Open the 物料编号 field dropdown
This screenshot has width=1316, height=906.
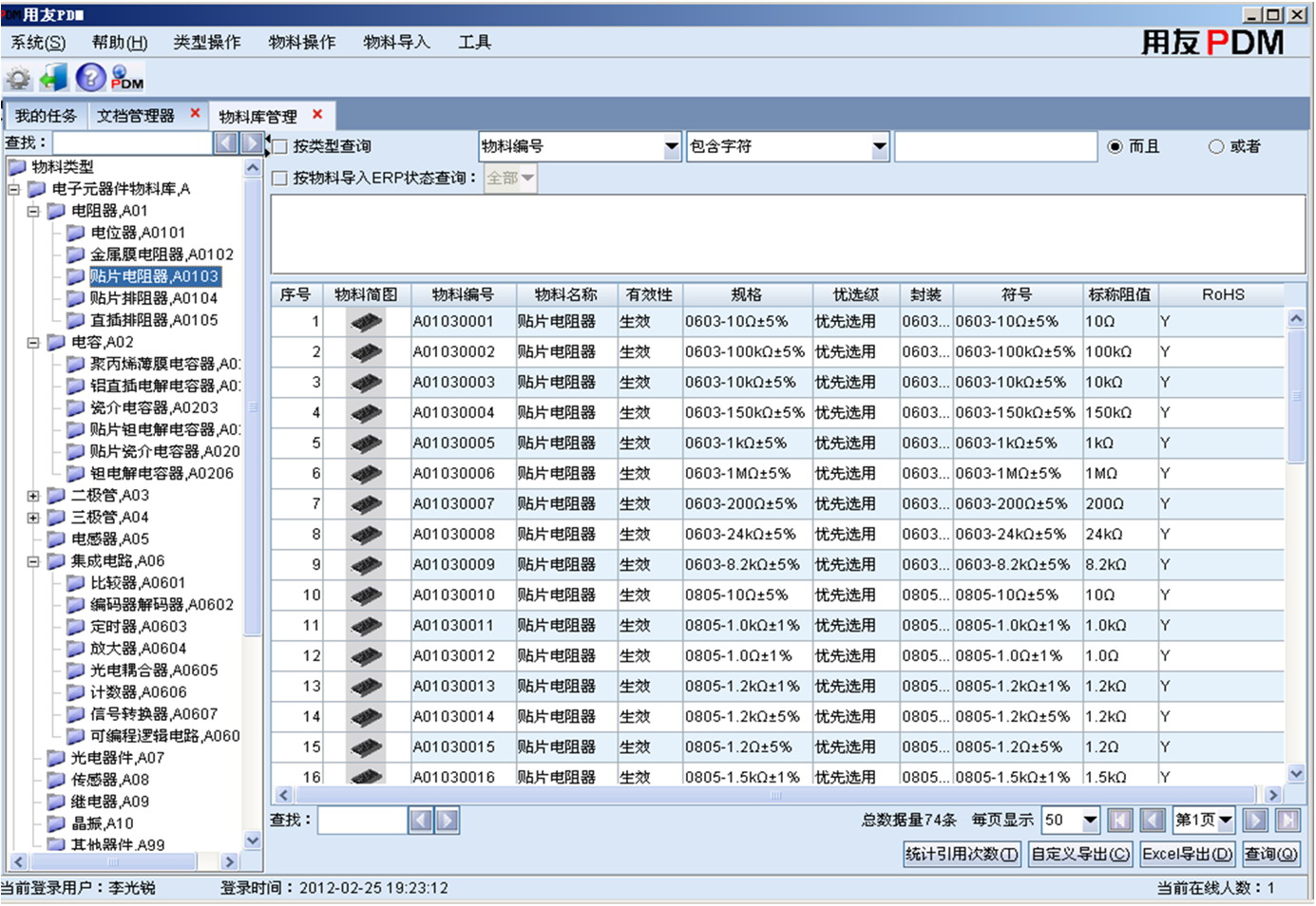point(672,146)
